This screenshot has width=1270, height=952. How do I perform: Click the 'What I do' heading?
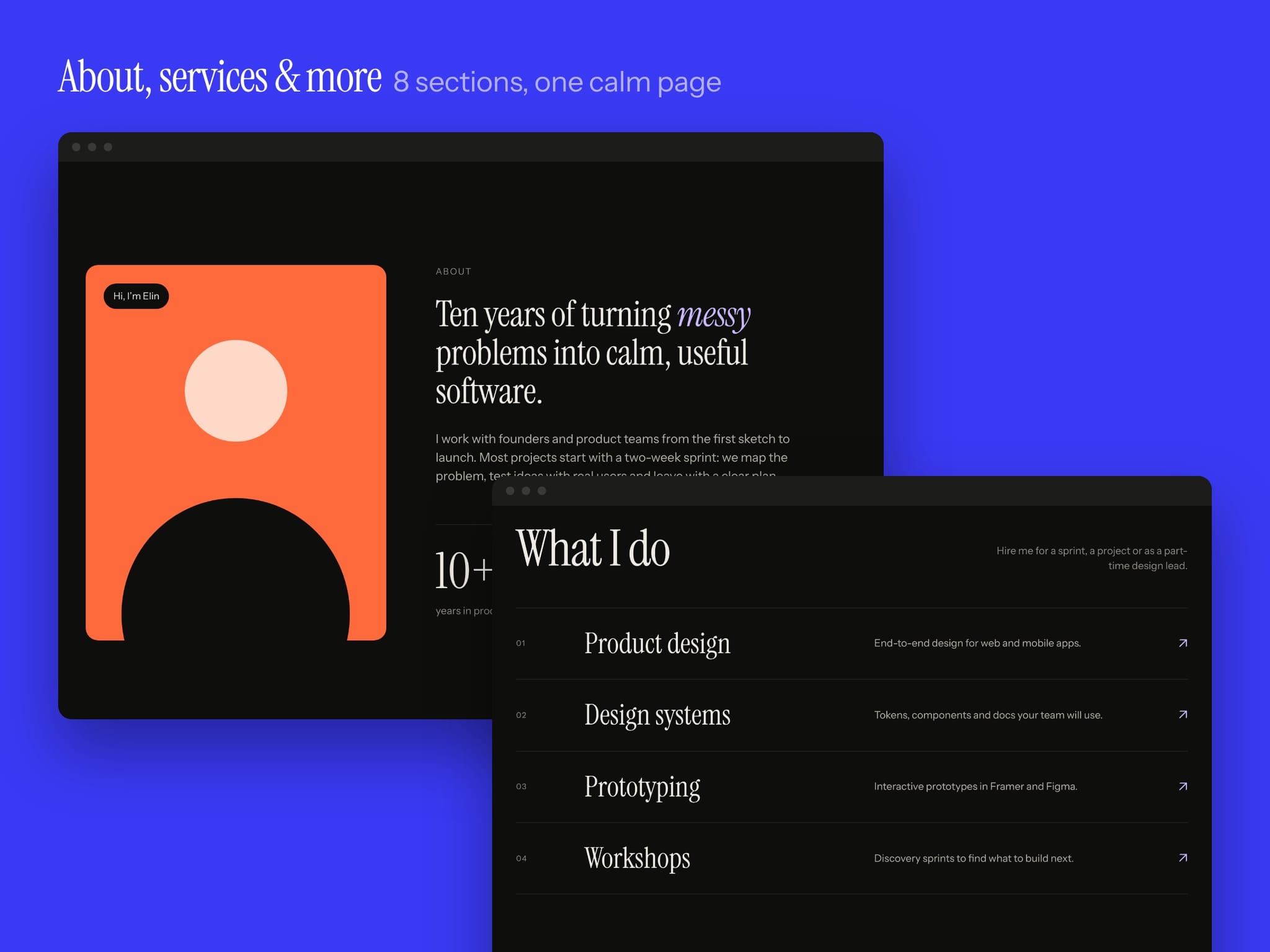(593, 548)
